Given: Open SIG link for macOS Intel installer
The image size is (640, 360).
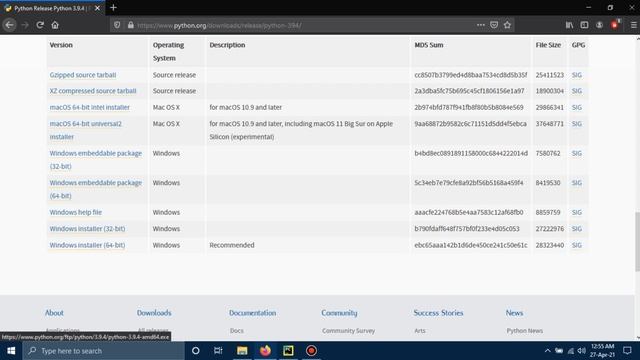Looking at the screenshot, I should 577,107.
